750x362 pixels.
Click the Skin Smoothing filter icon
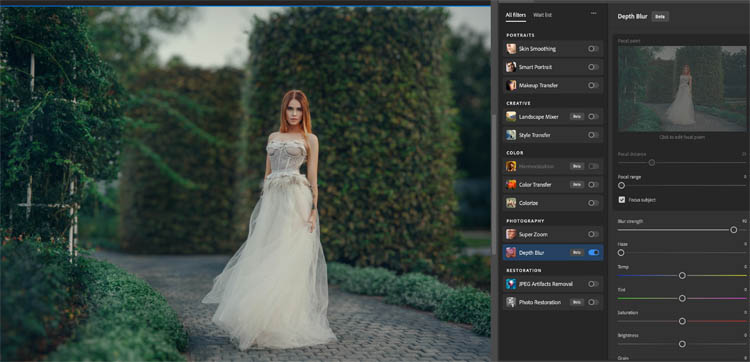[511, 49]
